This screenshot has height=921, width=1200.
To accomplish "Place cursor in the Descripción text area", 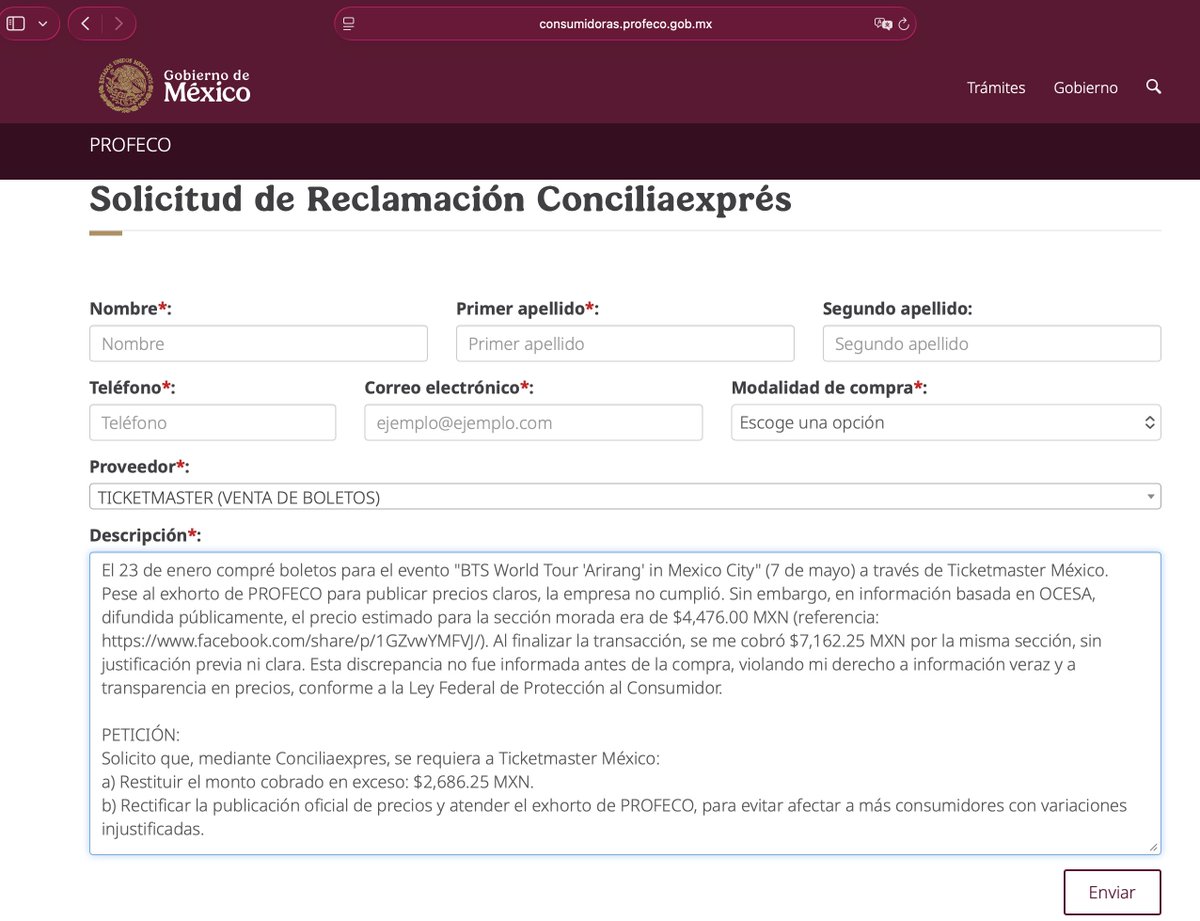I will click(x=624, y=700).
